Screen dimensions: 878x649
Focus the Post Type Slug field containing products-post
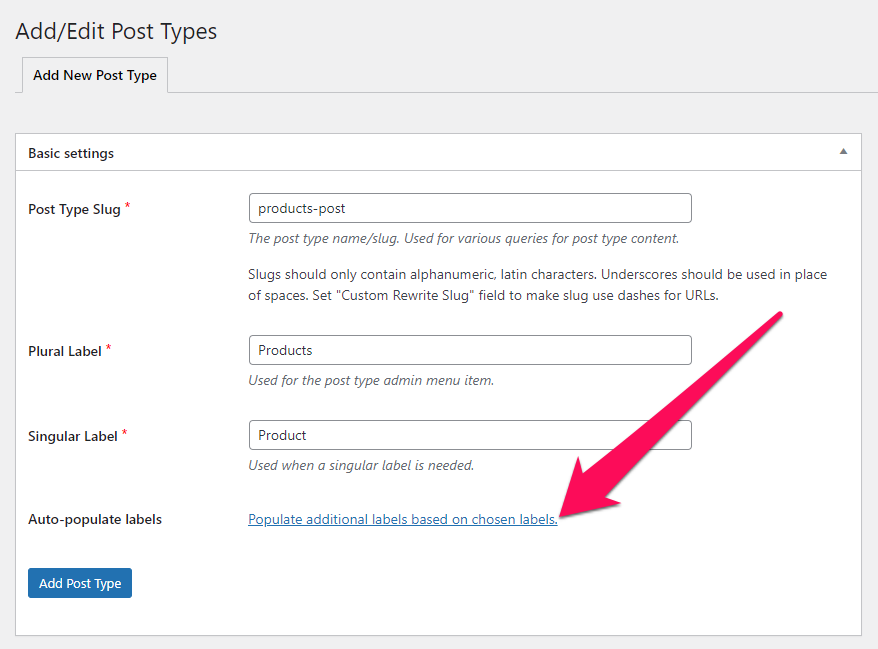click(x=470, y=208)
